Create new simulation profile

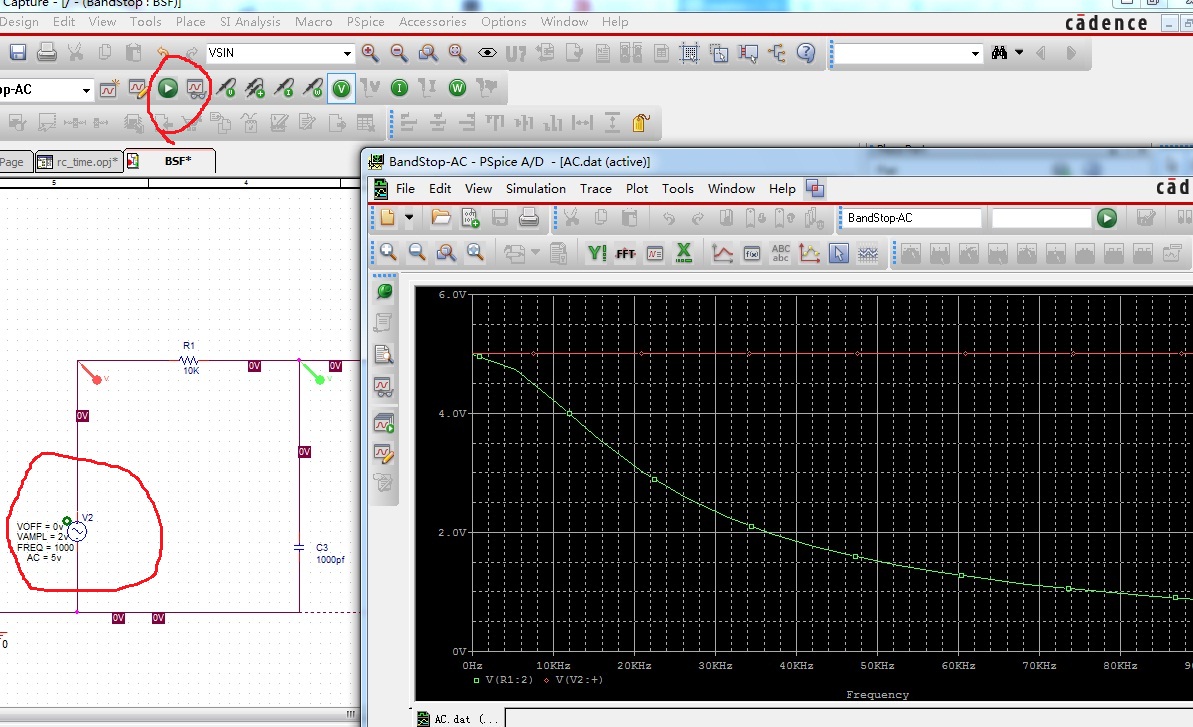click(109, 89)
